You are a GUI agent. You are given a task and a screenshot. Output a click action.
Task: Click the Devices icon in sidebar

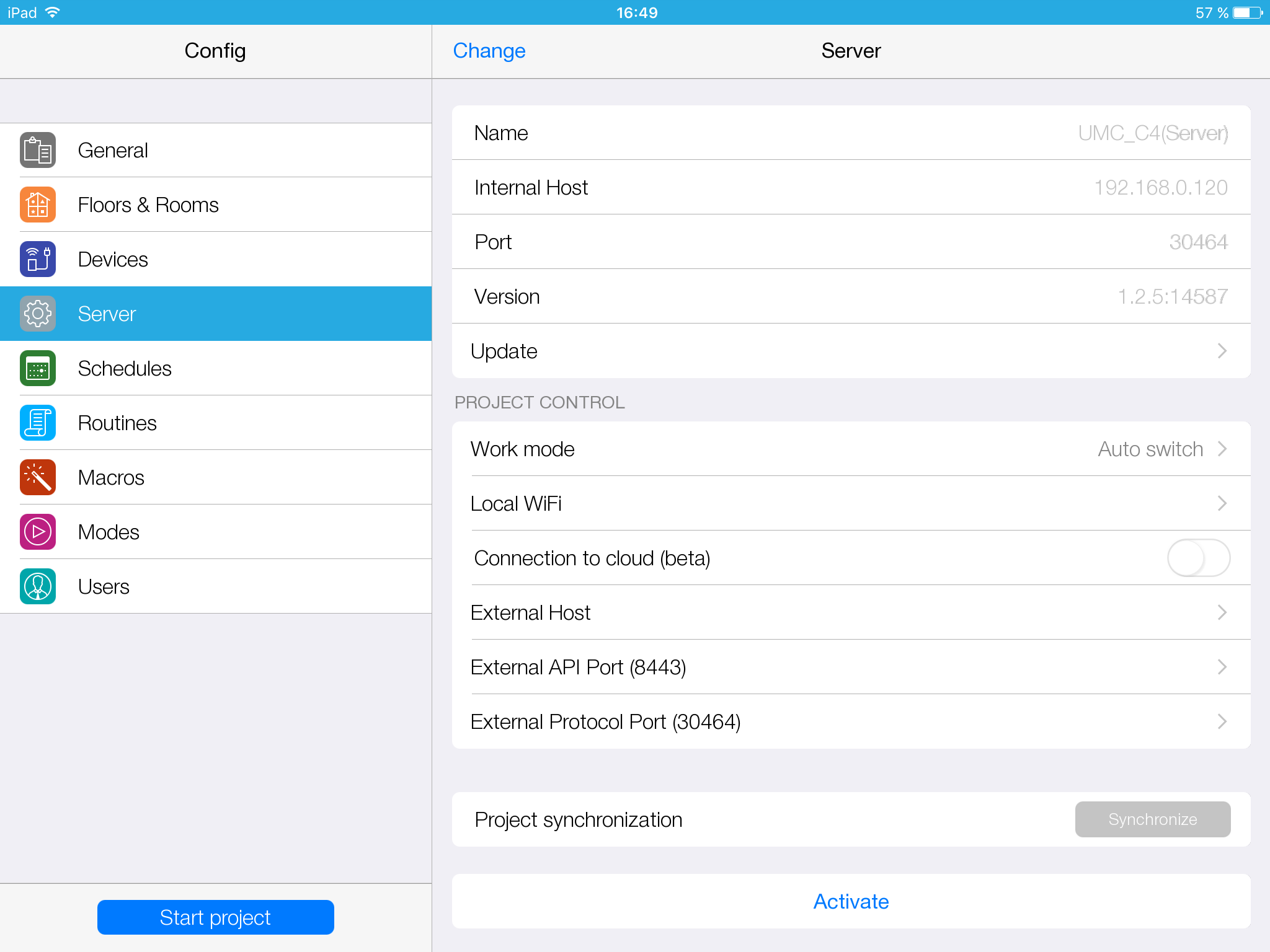38,259
